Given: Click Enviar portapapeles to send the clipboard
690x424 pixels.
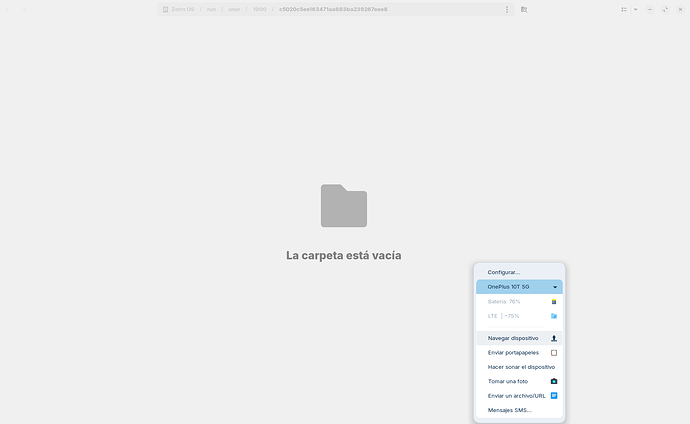Looking at the screenshot, I should [514, 353].
